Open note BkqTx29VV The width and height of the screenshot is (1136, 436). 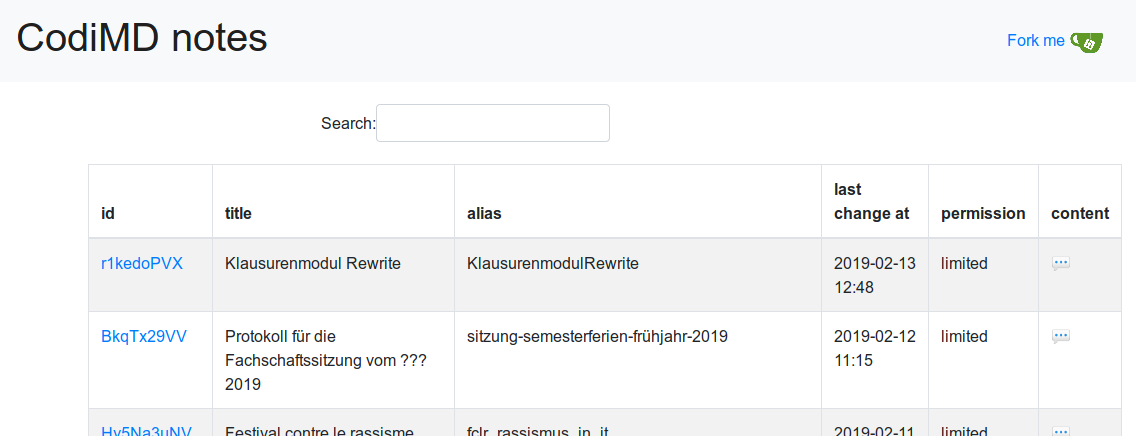144,337
